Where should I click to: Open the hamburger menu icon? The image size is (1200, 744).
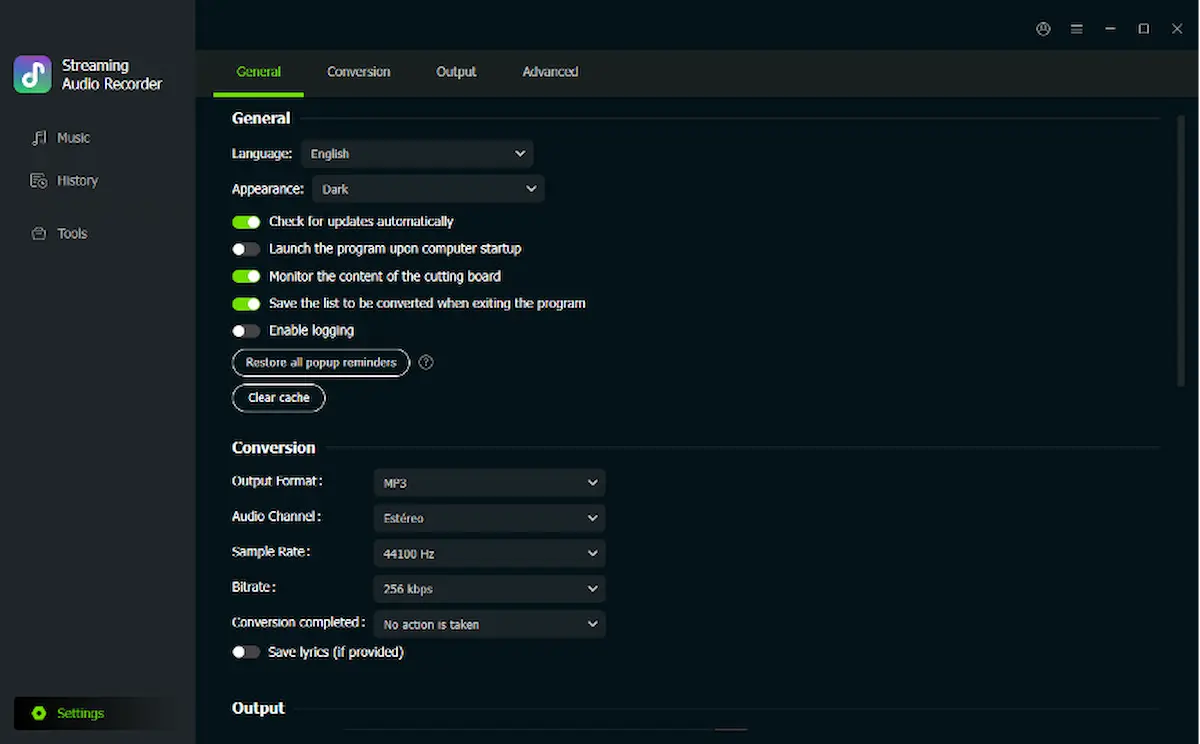coord(1077,29)
